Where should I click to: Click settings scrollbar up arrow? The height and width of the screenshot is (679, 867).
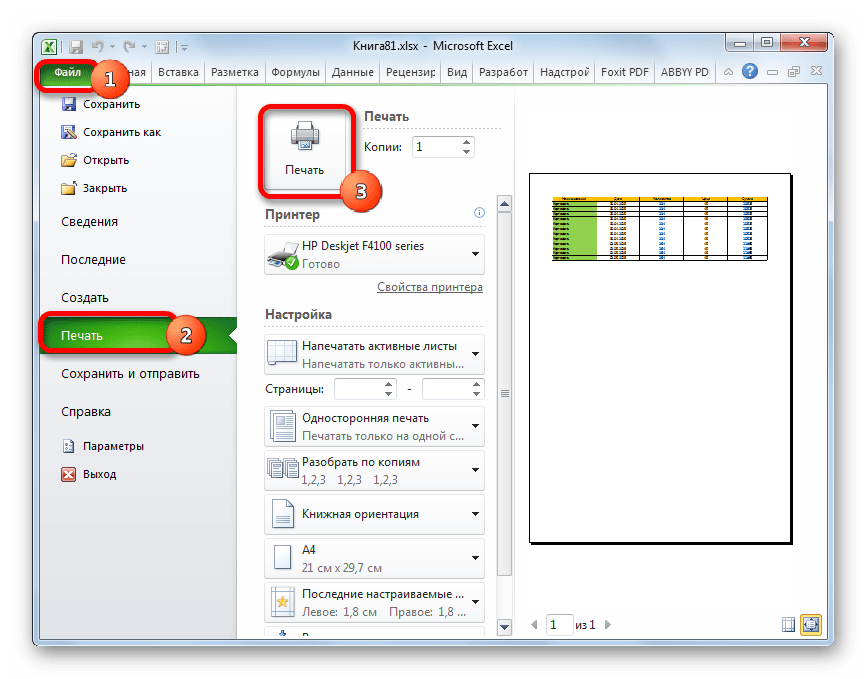504,204
